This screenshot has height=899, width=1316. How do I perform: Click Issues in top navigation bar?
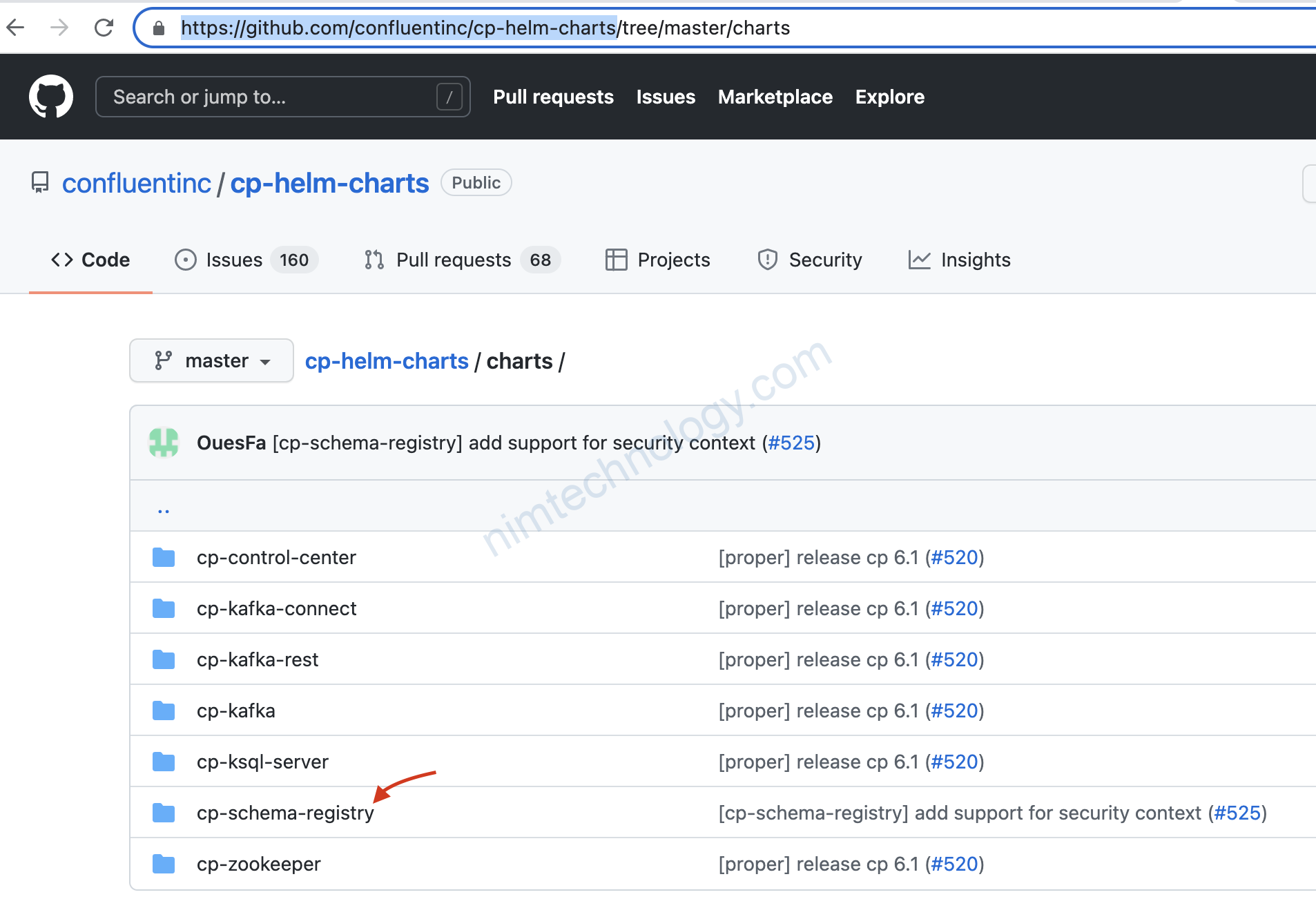666,97
